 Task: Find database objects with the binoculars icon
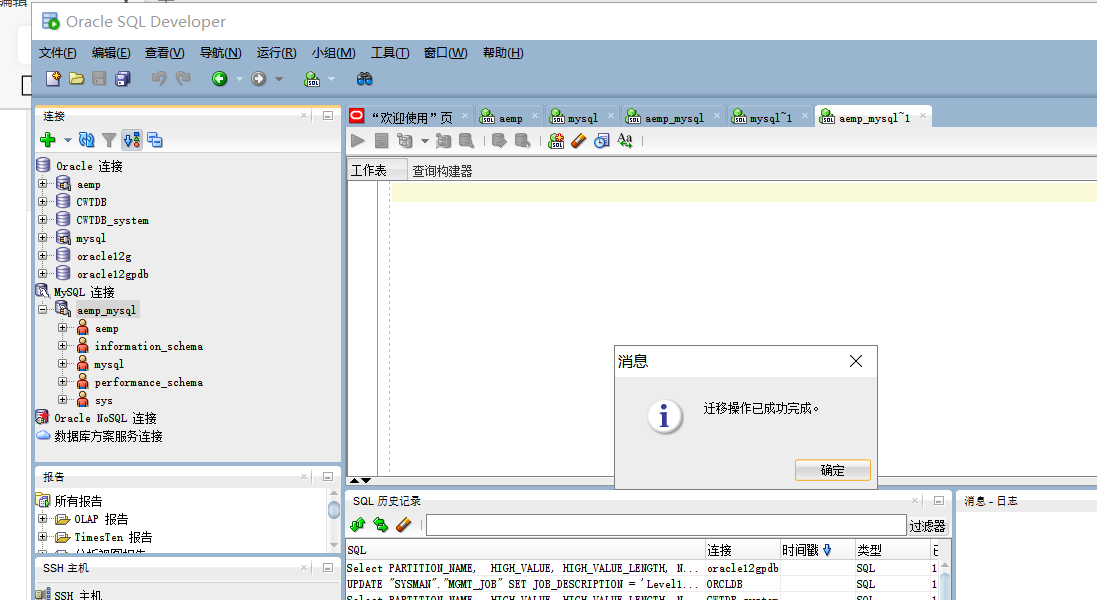point(365,79)
